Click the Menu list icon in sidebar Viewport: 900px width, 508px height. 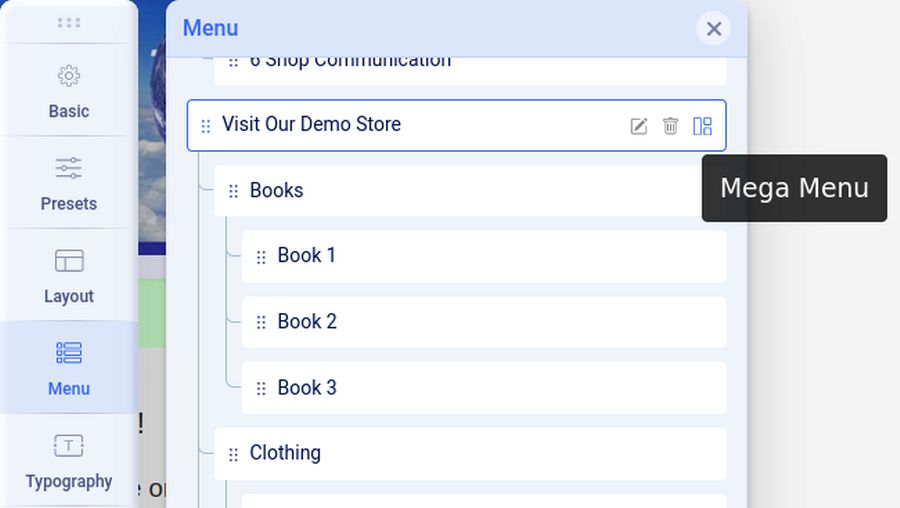(69, 353)
